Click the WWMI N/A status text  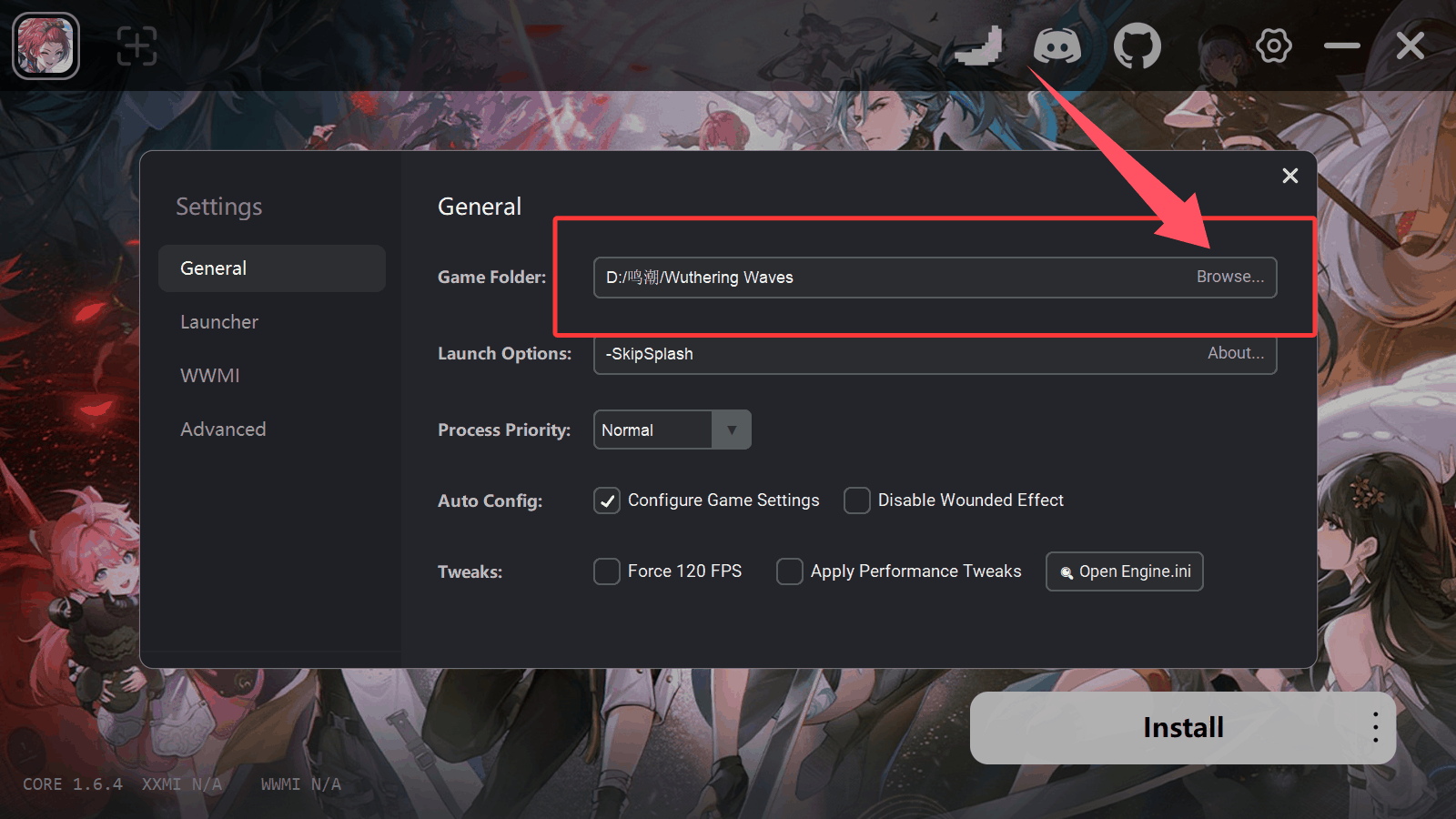pyautogui.click(x=301, y=784)
